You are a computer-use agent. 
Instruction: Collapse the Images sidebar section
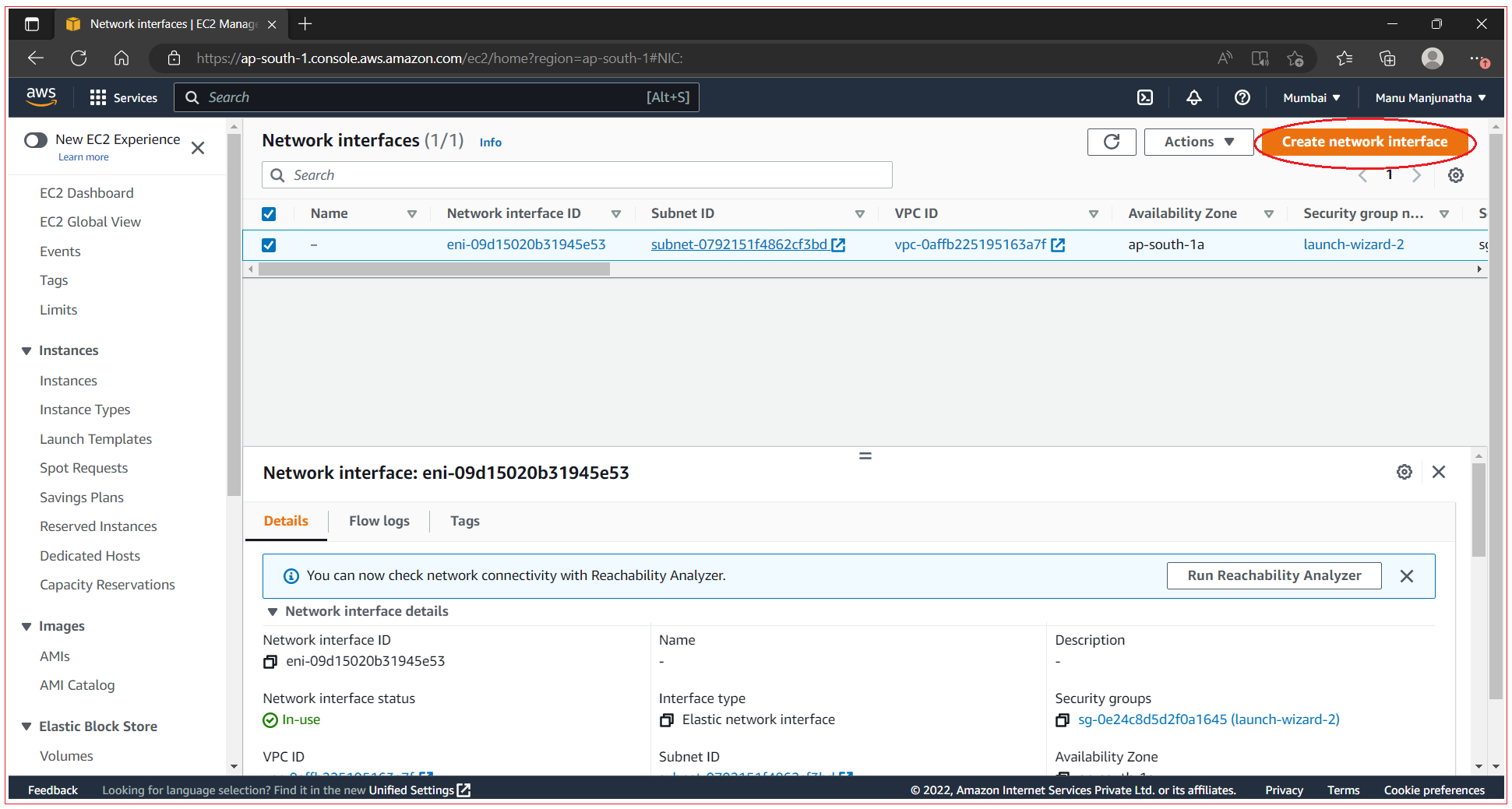pyautogui.click(x=26, y=627)
